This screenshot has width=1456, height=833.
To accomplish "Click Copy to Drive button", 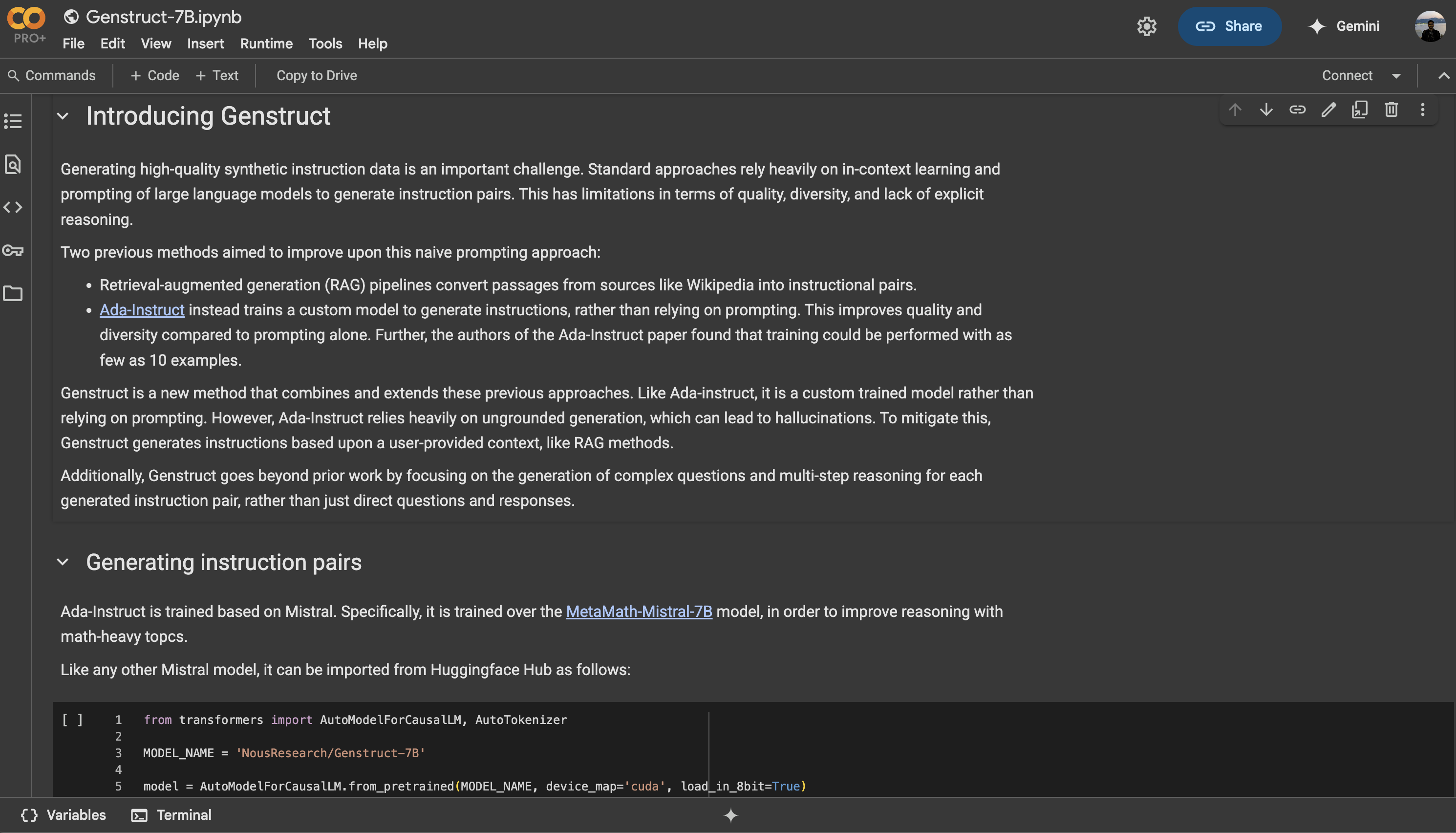I will [317, 75].
